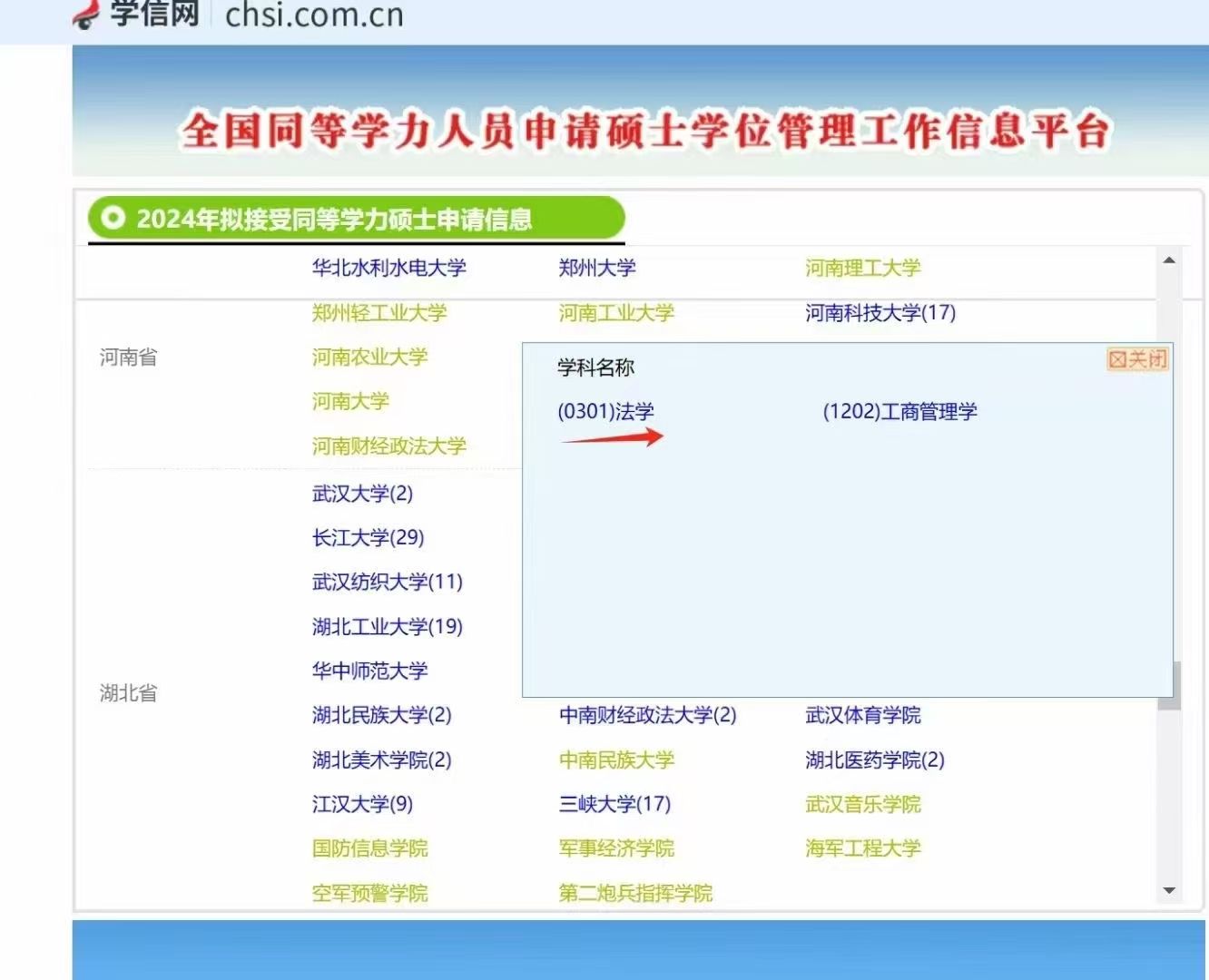
Task: Click 武汉音乐学院
Action: pyautogui.click(x=862, y=804)
